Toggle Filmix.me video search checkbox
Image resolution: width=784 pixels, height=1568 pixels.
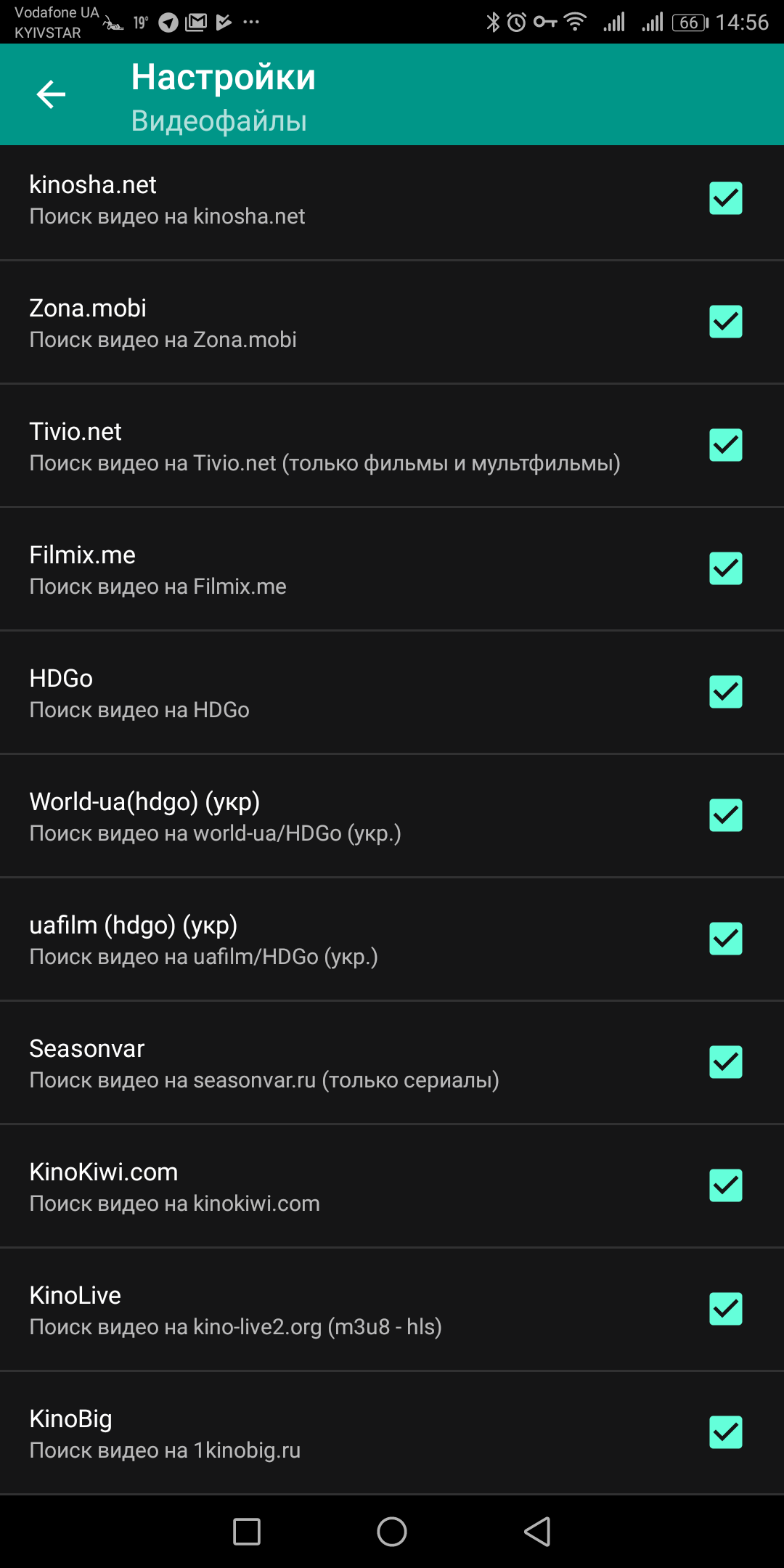pos(726,568)
